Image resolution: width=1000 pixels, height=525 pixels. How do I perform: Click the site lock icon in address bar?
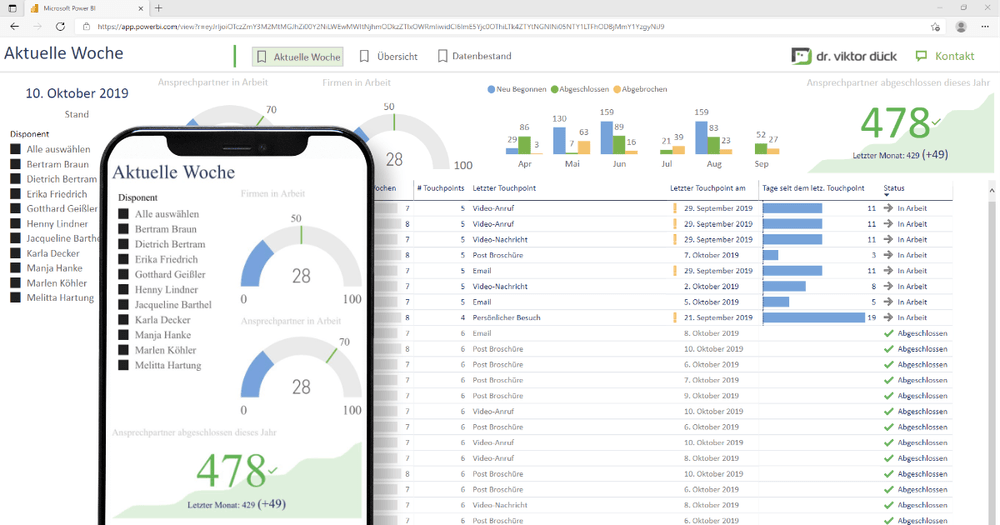(88, 26)
